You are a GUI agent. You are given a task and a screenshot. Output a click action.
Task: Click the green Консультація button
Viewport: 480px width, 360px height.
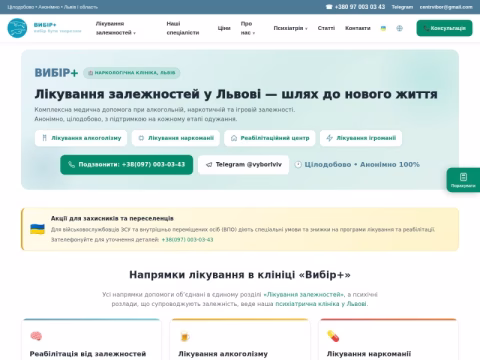[x=444, y=28]
